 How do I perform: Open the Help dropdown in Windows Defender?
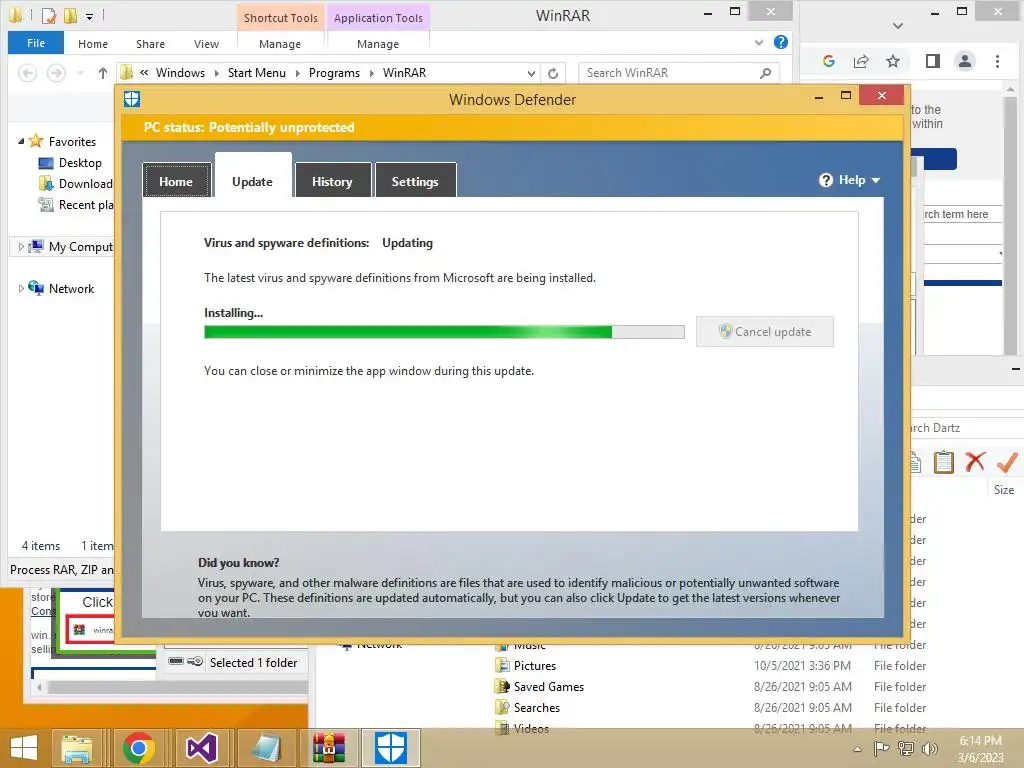[850, 180]
